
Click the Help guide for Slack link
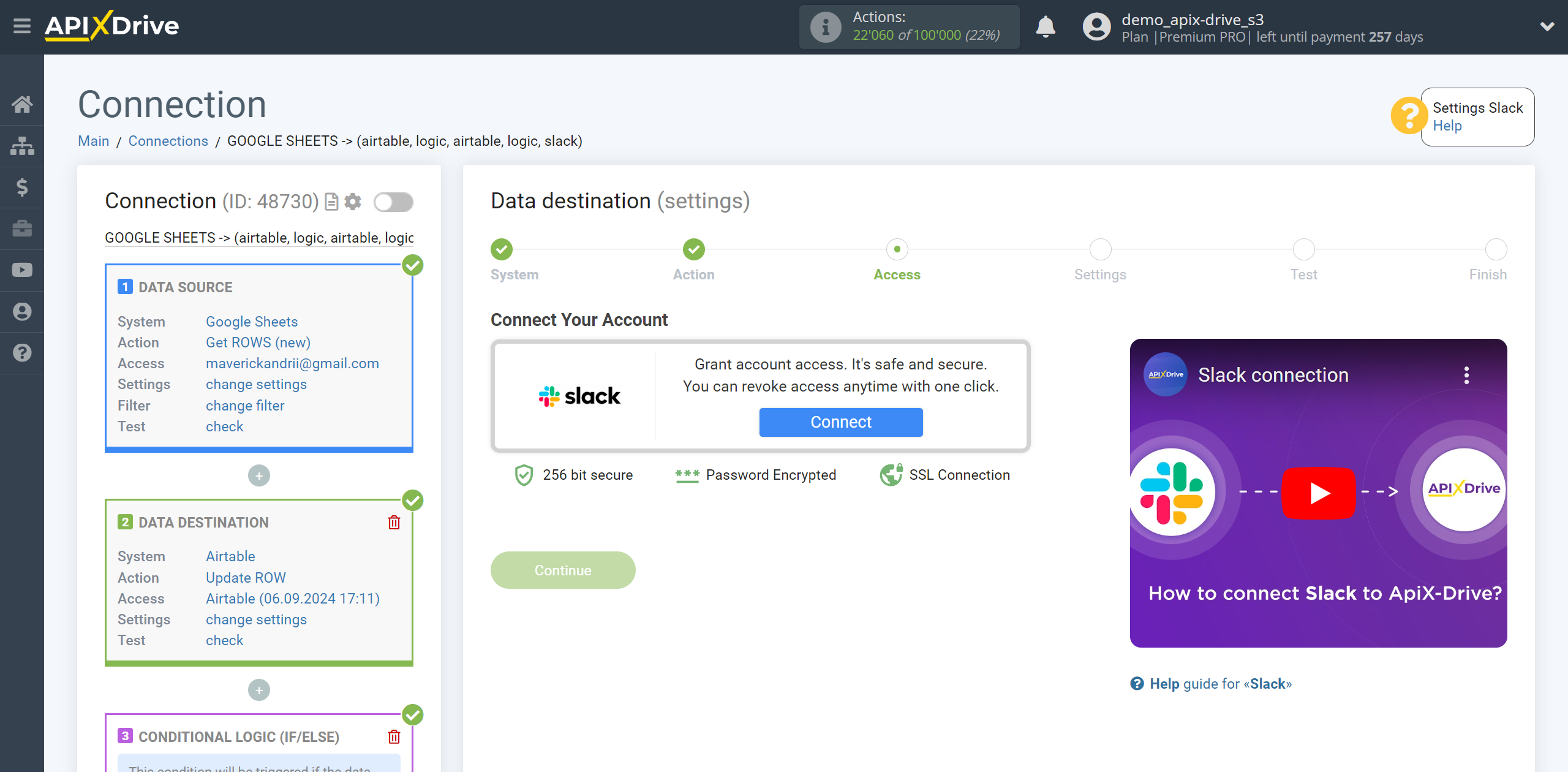click(1212, 683)
